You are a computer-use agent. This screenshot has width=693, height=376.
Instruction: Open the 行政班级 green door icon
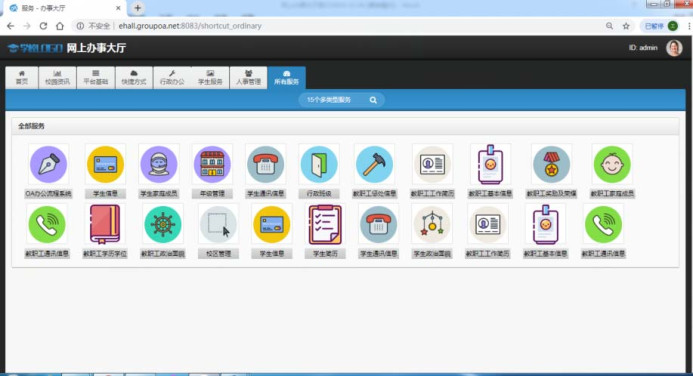319,164
